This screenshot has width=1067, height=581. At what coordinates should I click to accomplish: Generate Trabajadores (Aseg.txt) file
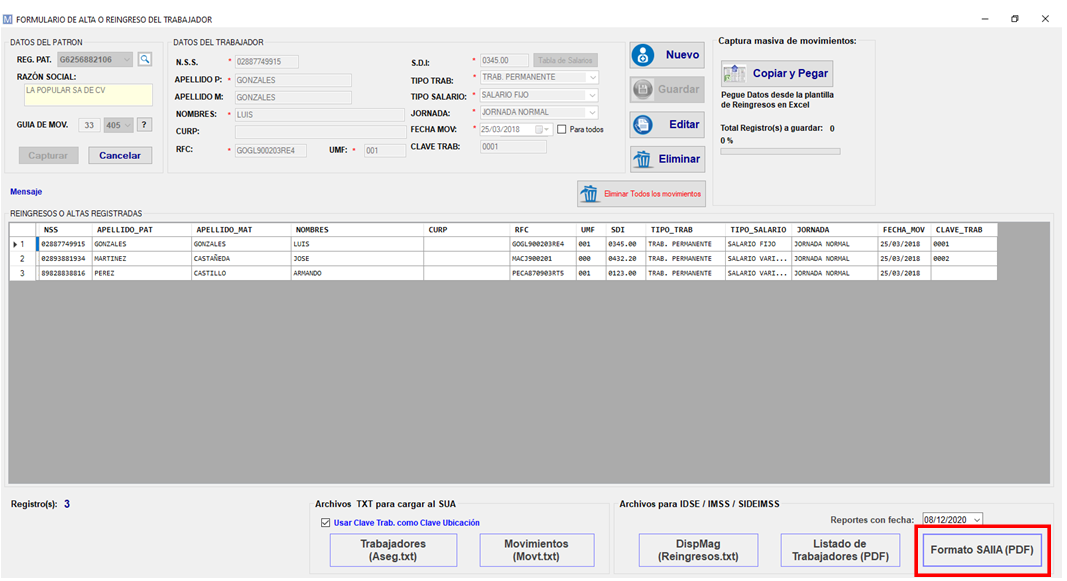click(393, 550)
